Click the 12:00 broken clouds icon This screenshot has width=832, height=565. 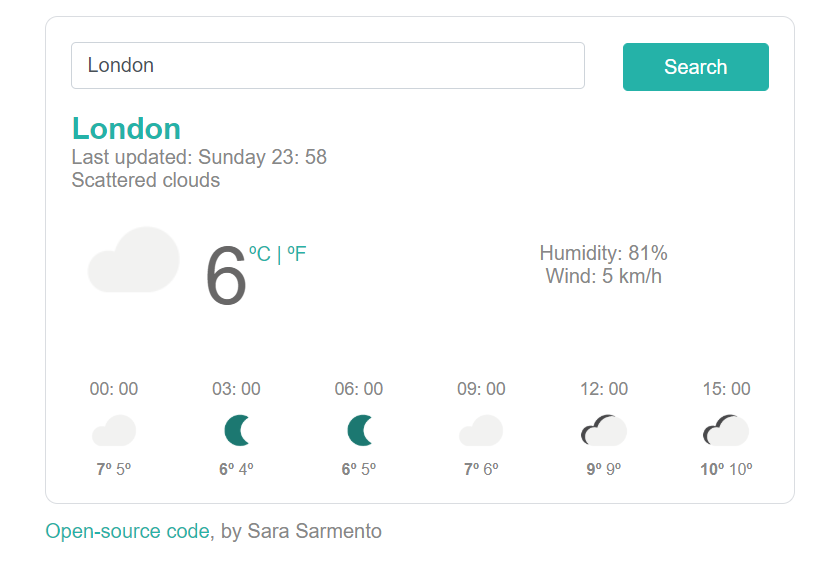click(604, 431)
